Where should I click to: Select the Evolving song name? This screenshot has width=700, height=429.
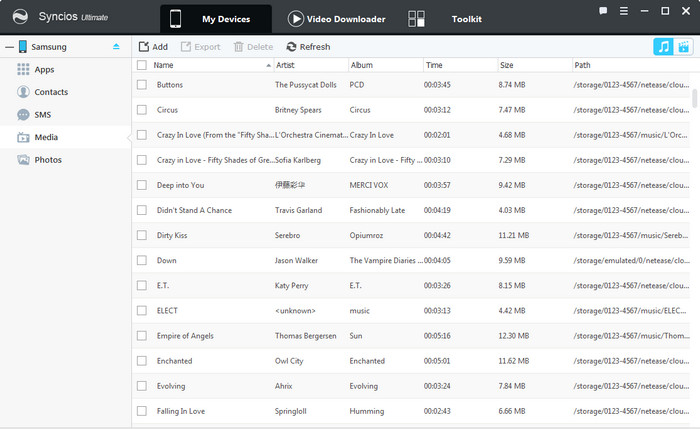[x=171, y=386]
